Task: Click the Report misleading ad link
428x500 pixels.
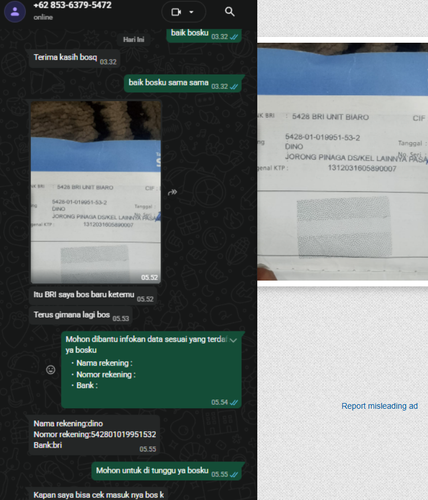Action: click(x=379, y=406)
